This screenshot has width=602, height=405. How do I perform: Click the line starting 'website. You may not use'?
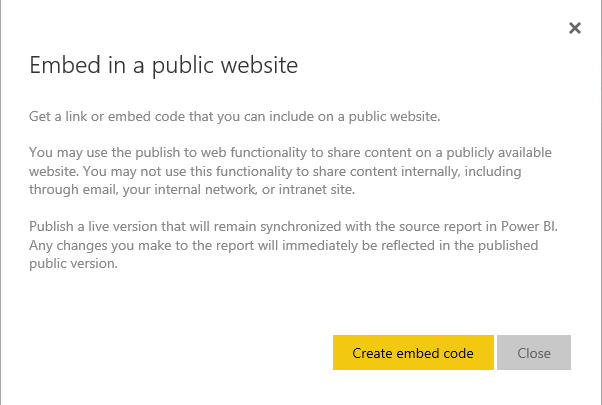click(x=275, y=171)
